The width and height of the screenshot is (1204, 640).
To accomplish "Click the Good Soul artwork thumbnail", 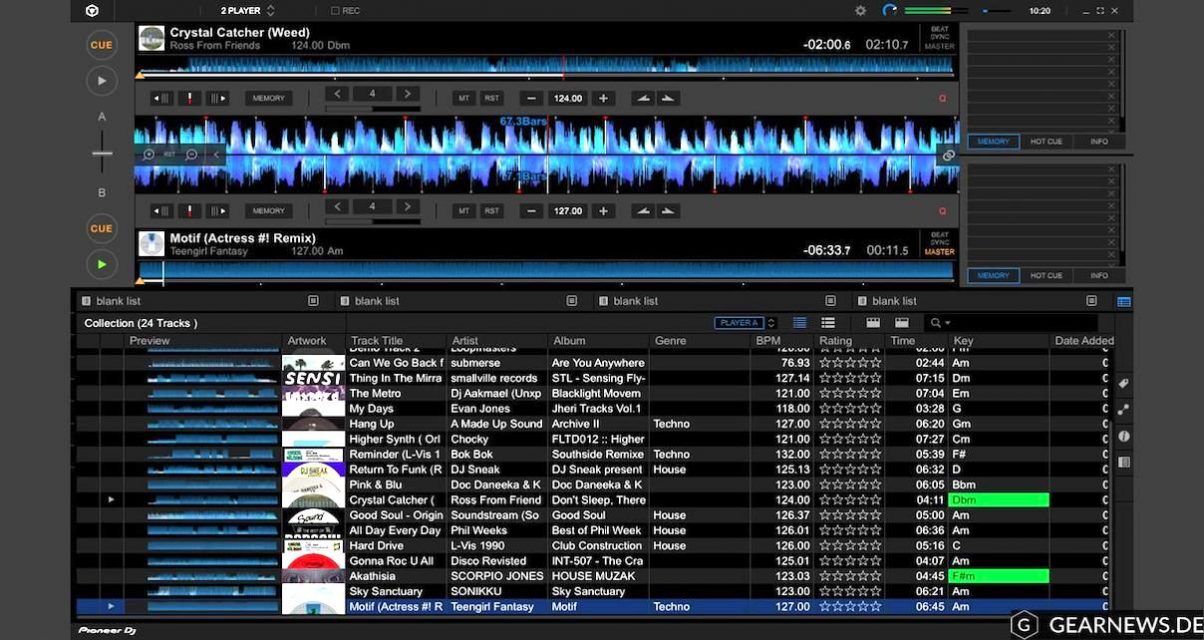I will [x=313, y=516].
